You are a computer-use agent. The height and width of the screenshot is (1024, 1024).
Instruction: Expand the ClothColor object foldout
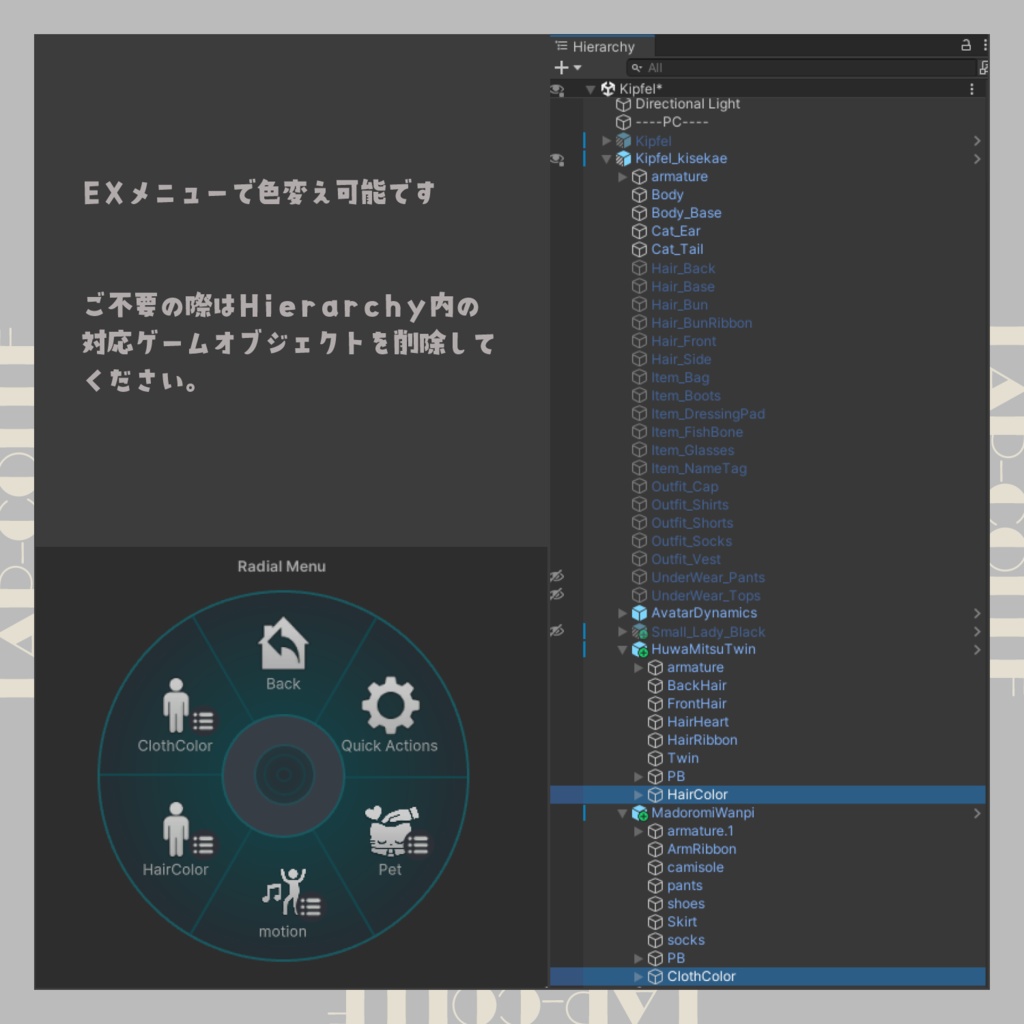(x=638, y=976)
